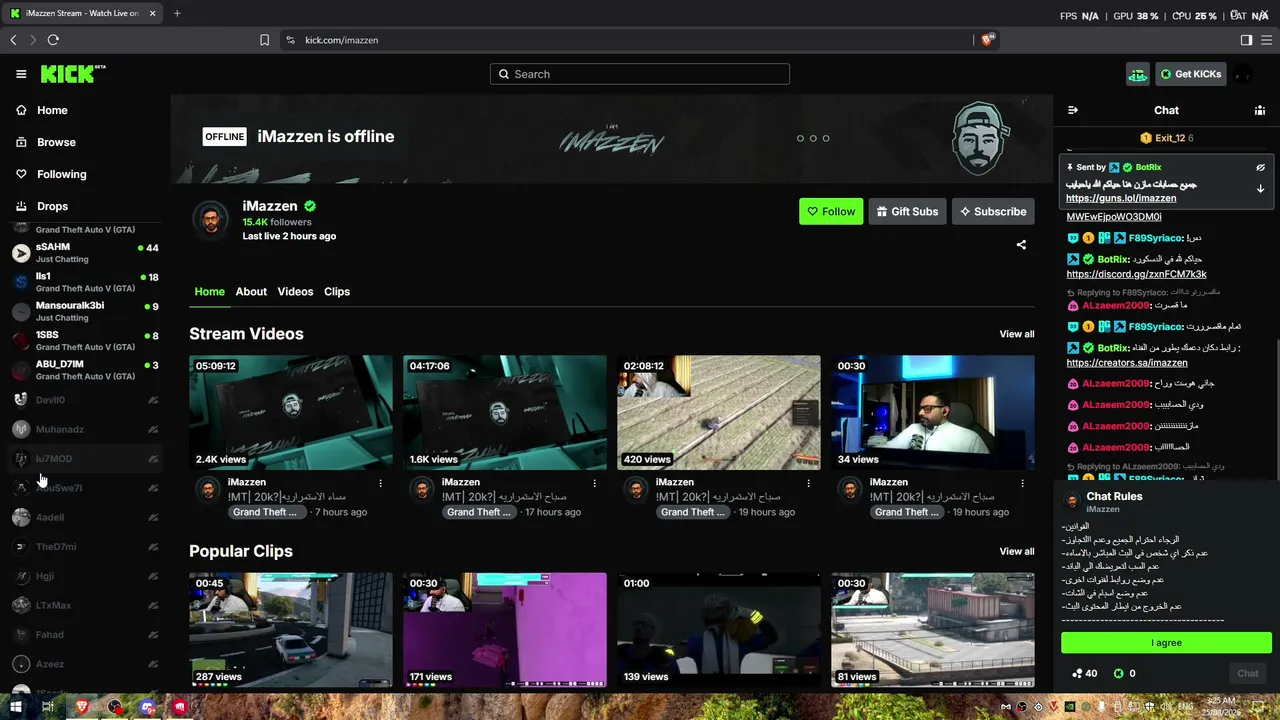Agree to the chat rules

pyautogui.click(x=1166, y=643)
